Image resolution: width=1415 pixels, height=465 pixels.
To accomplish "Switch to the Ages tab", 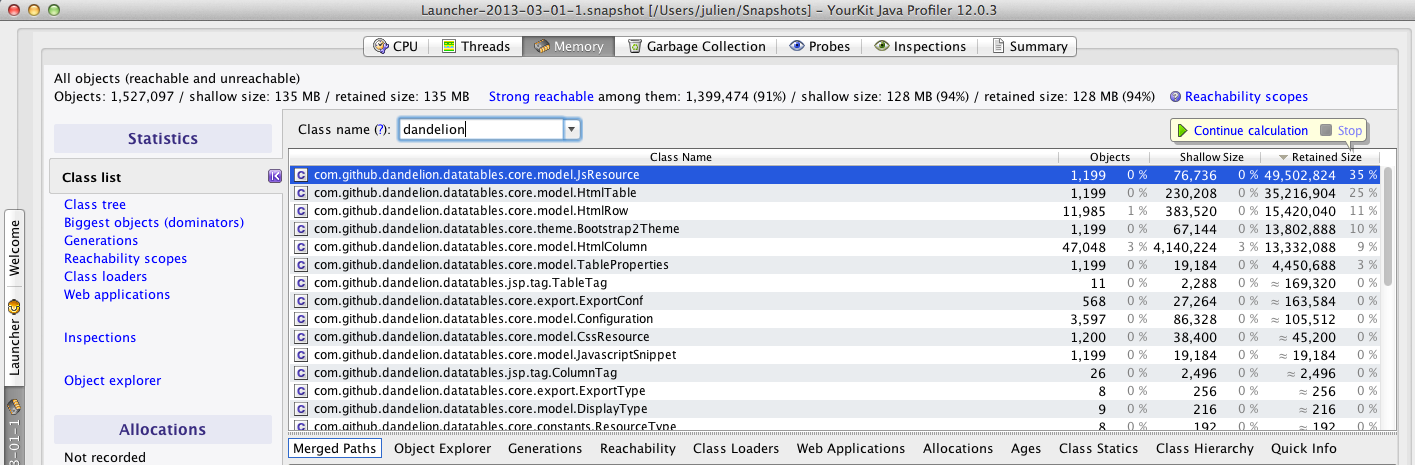I will pos(1026,448).
